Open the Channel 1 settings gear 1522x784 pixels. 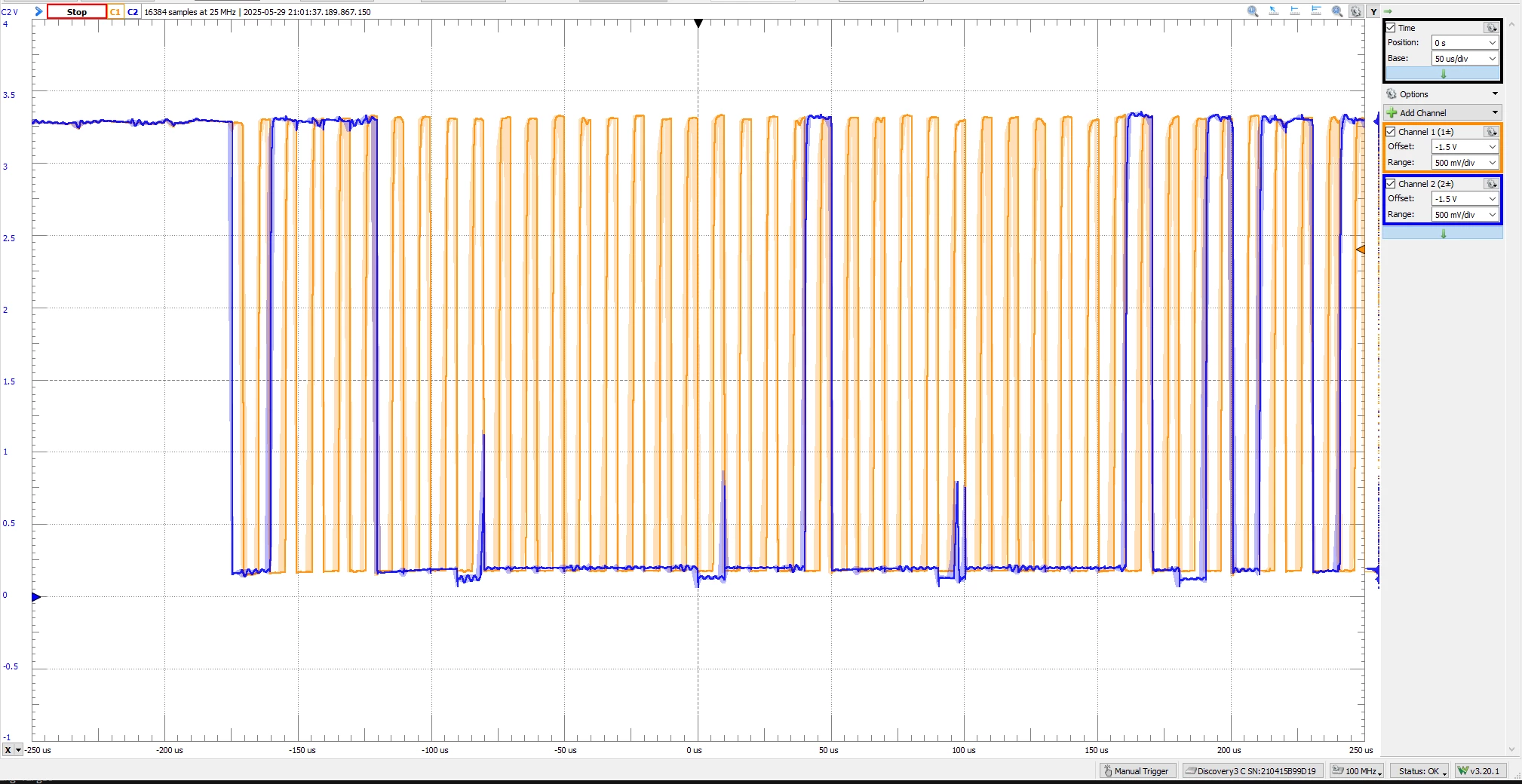pos(1491,132)
